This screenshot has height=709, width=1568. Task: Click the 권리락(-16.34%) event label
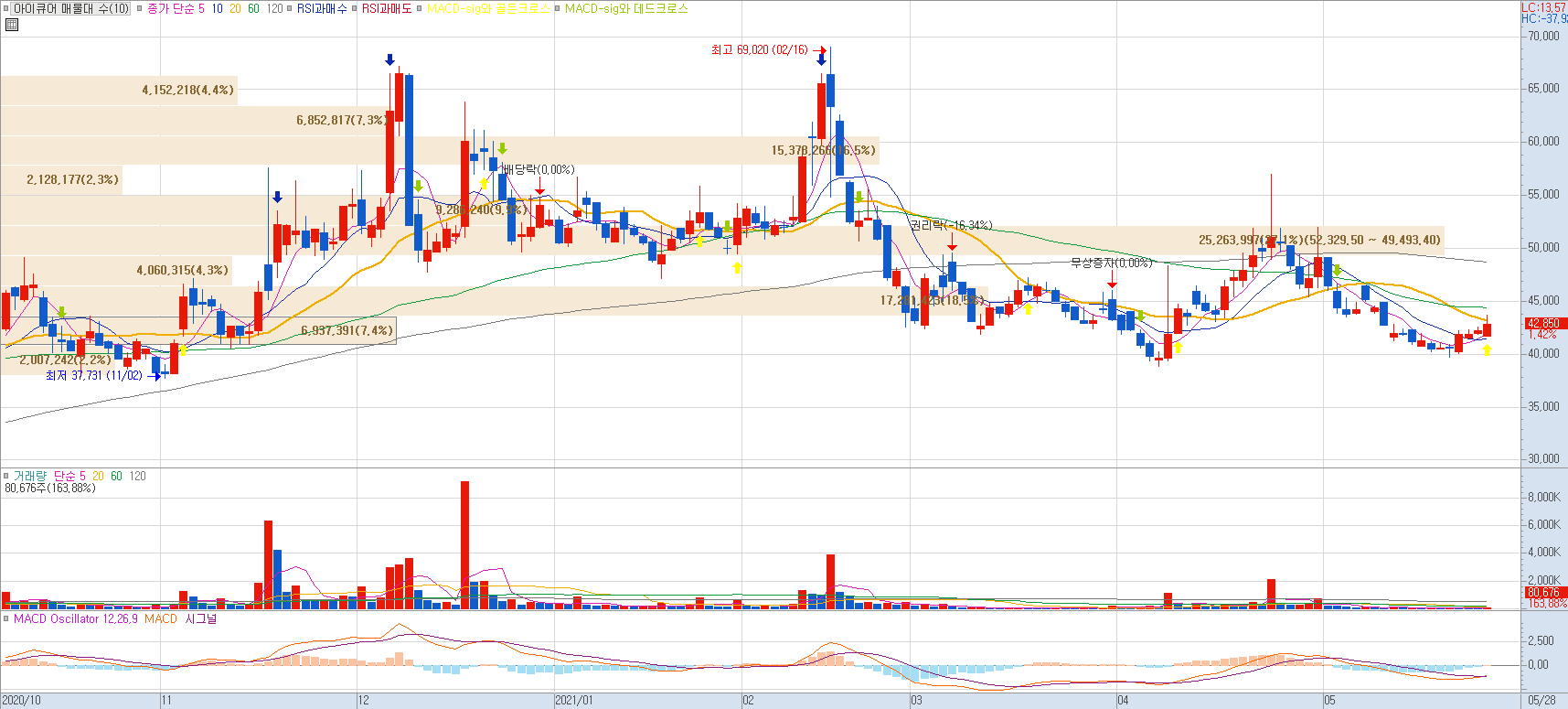tap(951, 225)
